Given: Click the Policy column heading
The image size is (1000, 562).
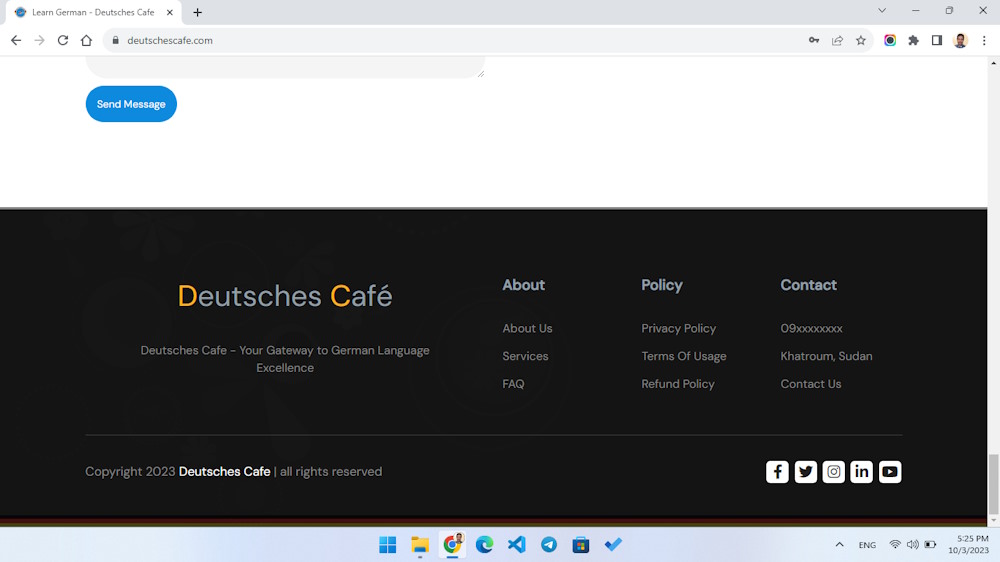Looking at the screenshot, I should coord(662,285).
